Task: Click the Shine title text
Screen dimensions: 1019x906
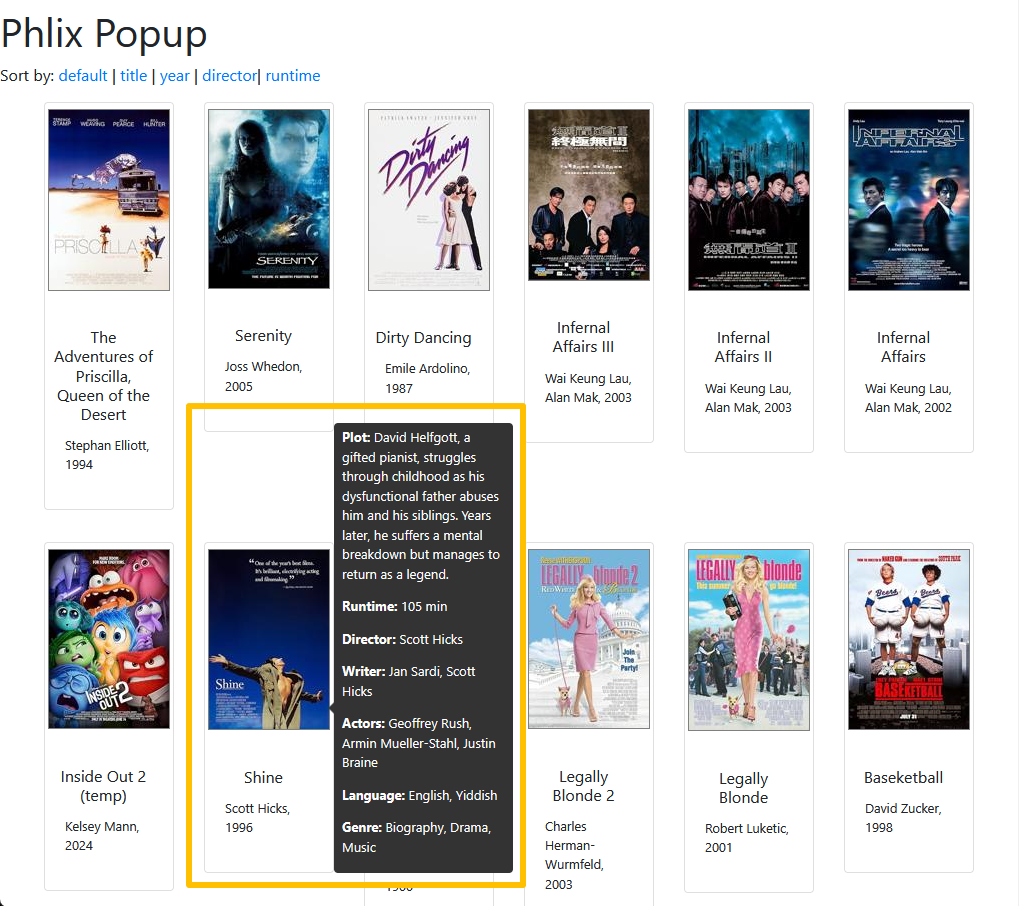Action: click(x=263, y=777)
